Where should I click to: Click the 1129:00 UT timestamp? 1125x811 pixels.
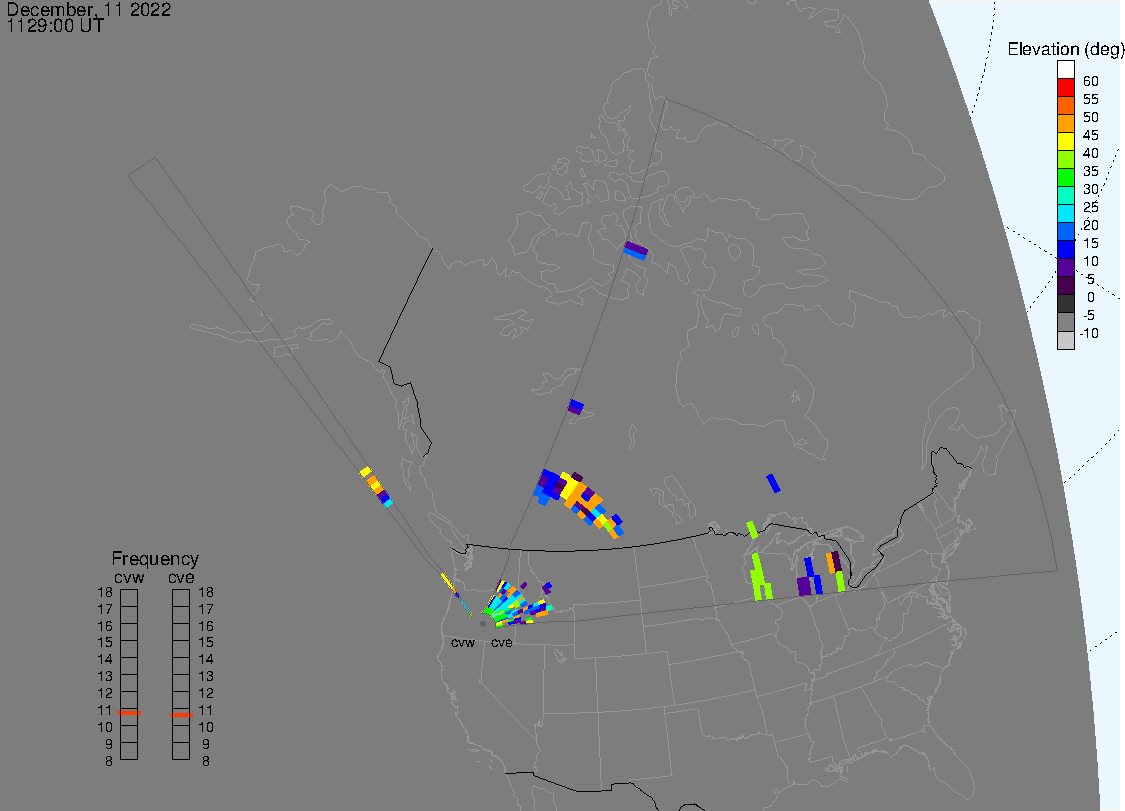click(x=55, y=26)
